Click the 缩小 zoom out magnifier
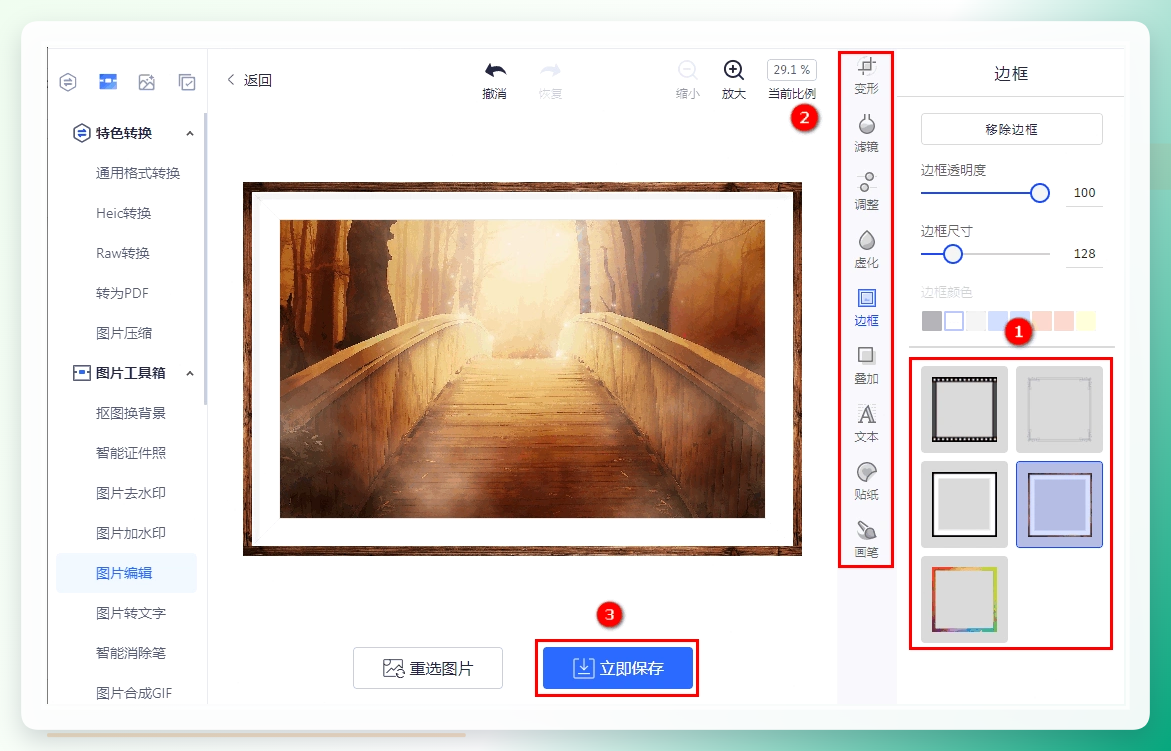This screenshot has width=1171, height=751. click(687, 71)
